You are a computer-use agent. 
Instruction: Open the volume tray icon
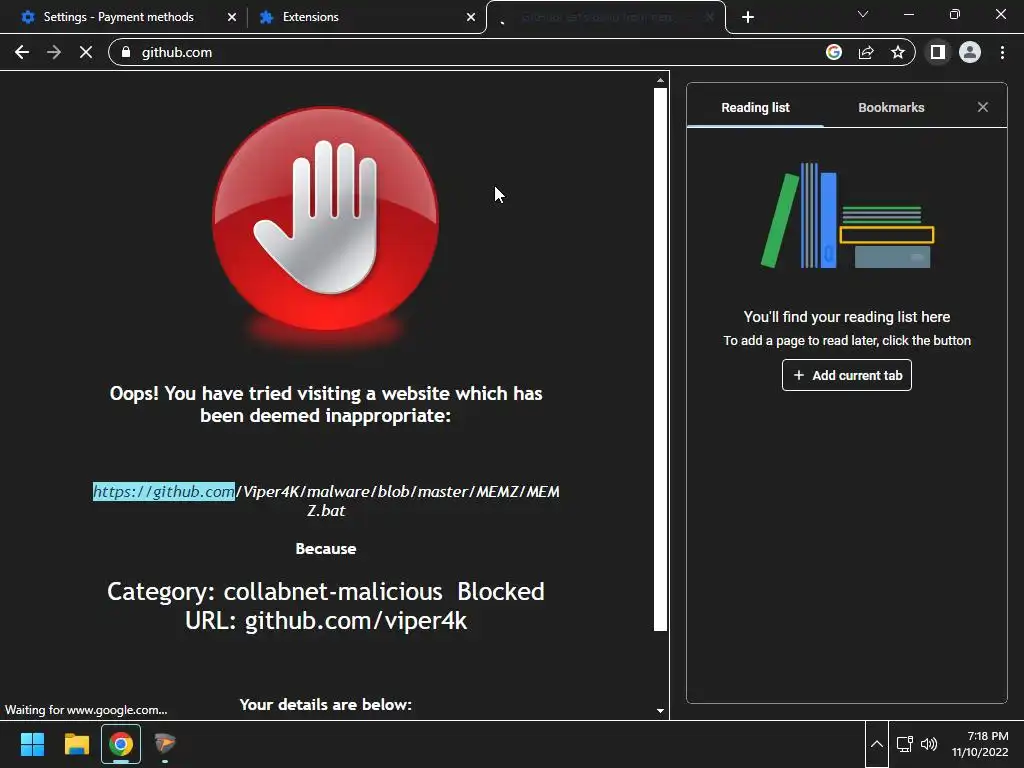point(929,744)
